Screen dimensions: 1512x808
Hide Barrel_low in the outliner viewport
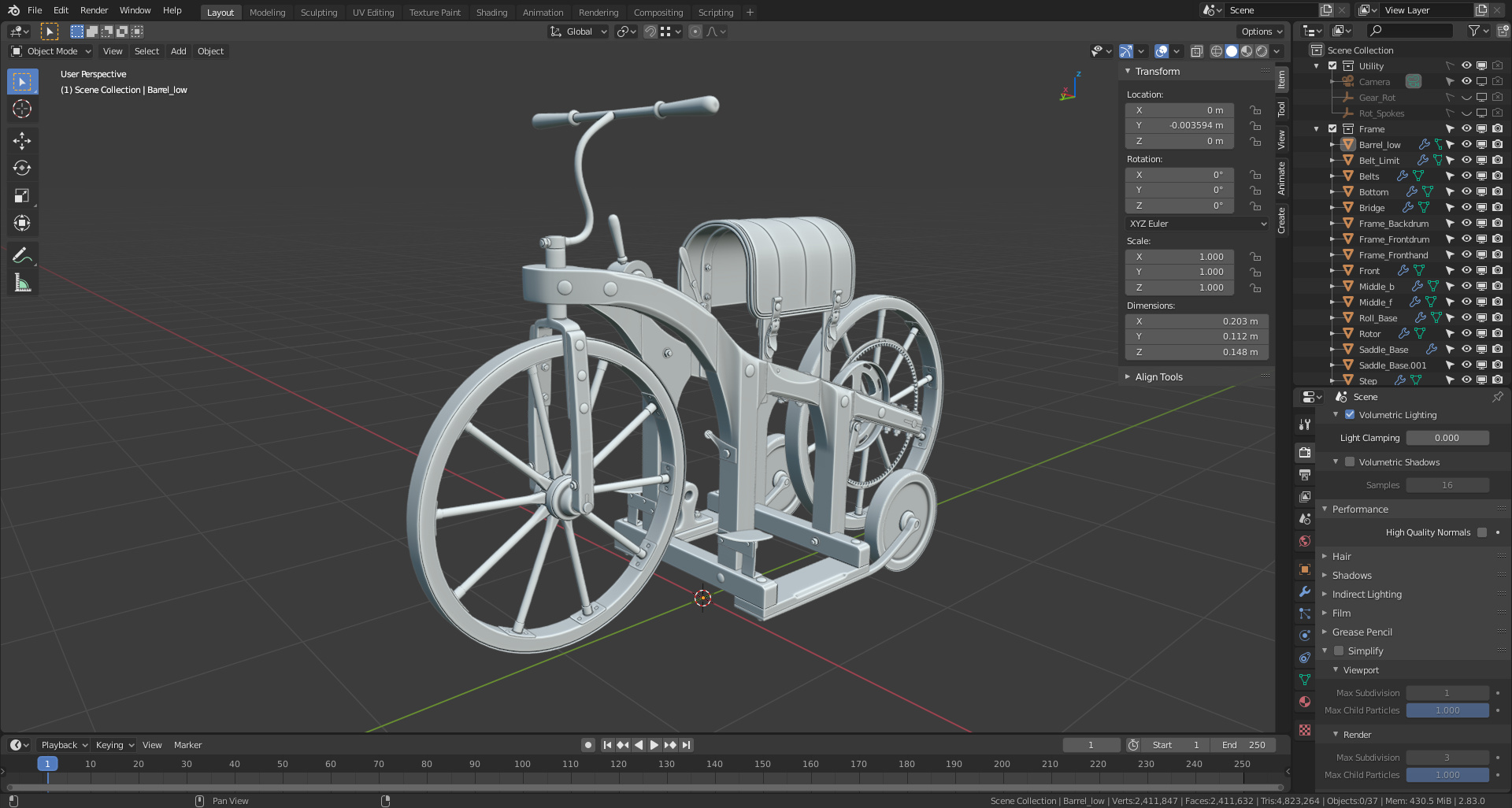tap(1466, 145)
